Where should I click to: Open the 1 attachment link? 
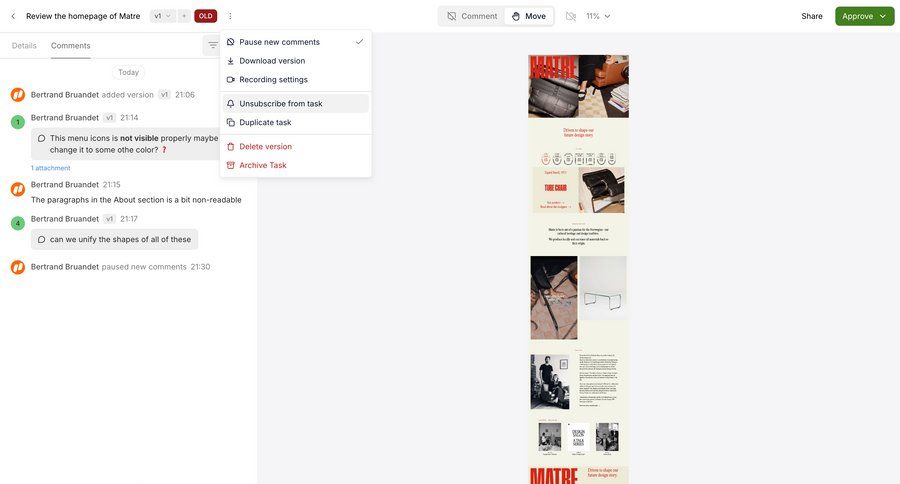coord(51,168)
